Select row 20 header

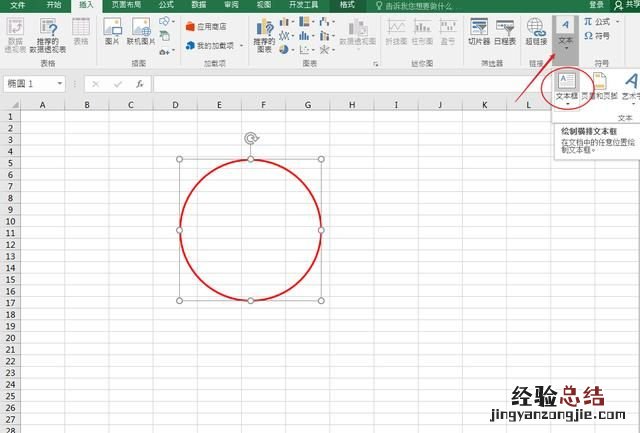click(x=10, y=338)
